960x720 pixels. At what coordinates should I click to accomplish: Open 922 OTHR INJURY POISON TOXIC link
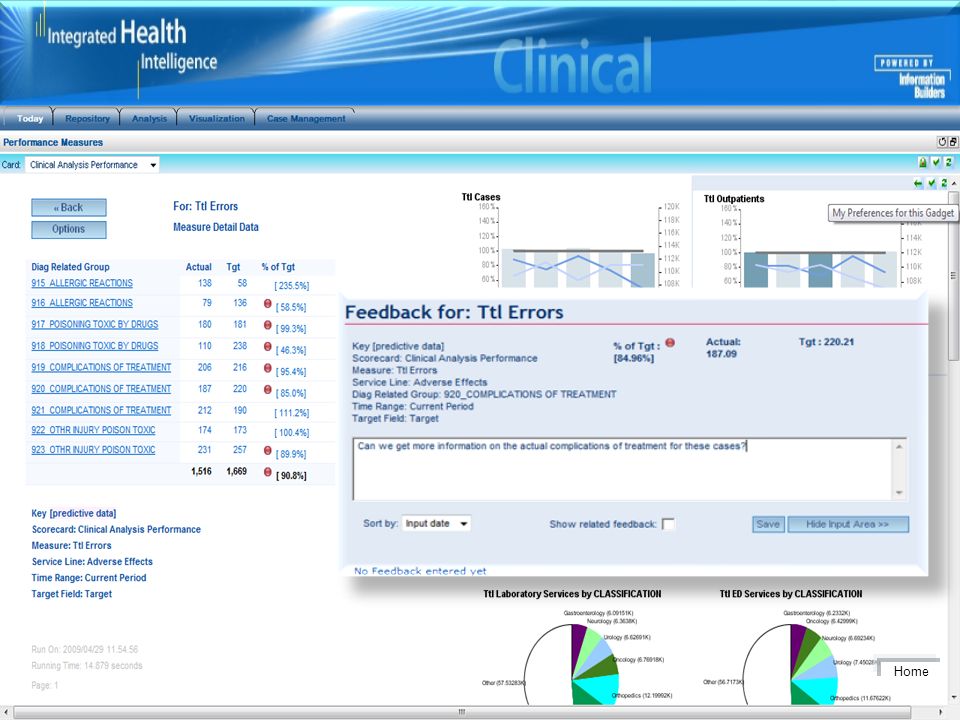click(93, 430)
